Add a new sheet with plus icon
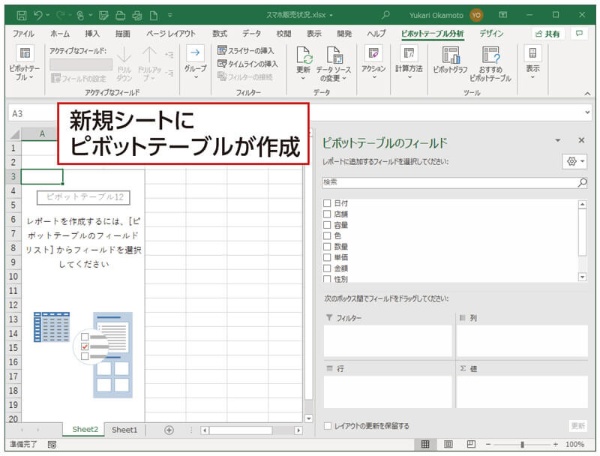Image resolution: width=600 pixels, height=456 pixels. (169, 429)
